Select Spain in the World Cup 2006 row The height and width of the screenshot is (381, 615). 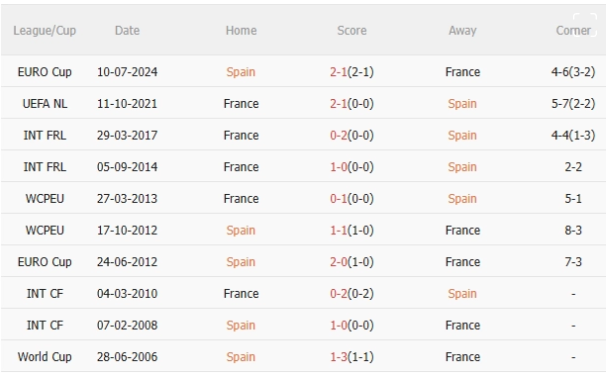tap(241, 357)
